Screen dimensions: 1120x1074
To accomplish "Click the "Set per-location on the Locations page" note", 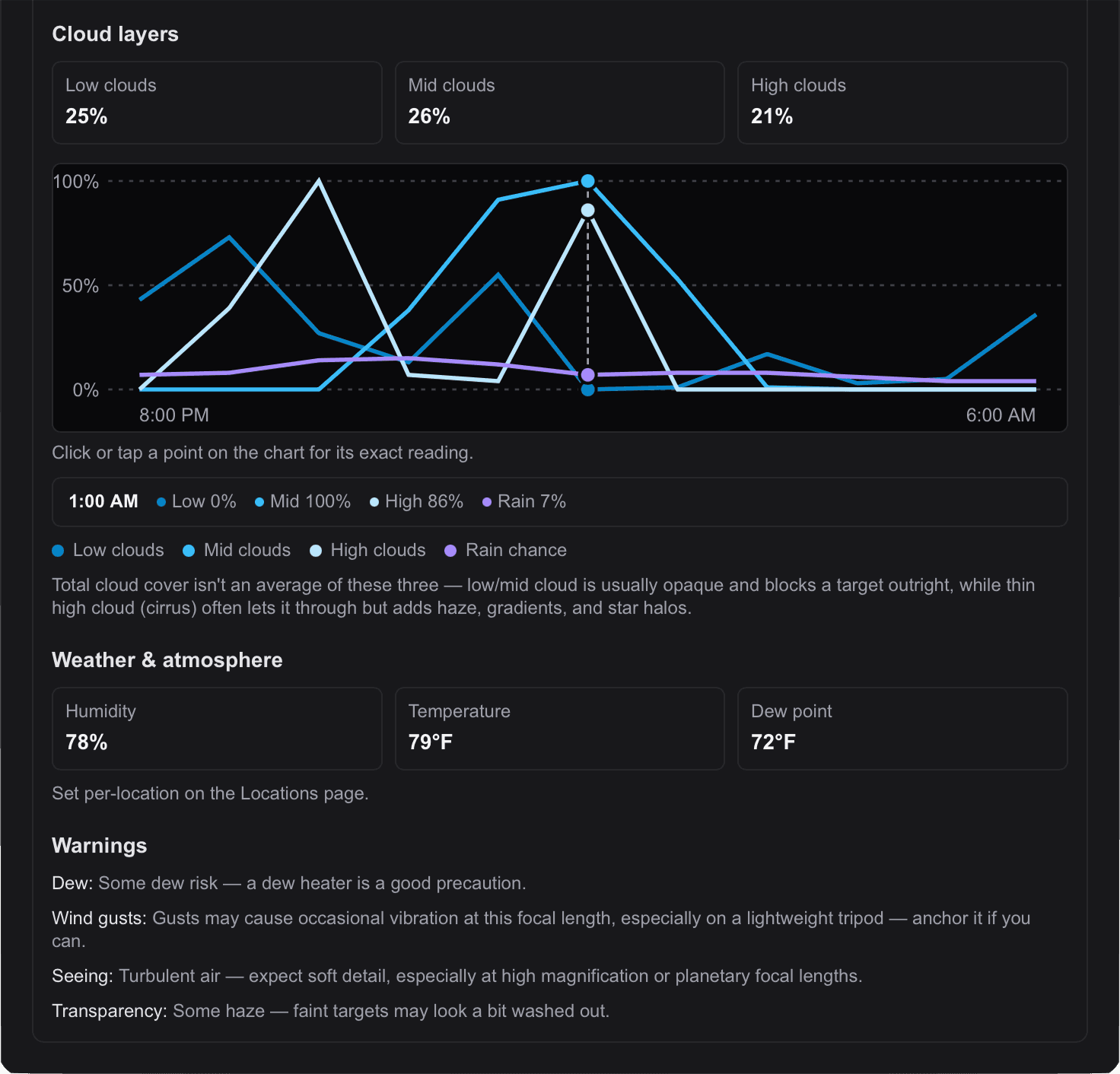I will tap(210, 793).
